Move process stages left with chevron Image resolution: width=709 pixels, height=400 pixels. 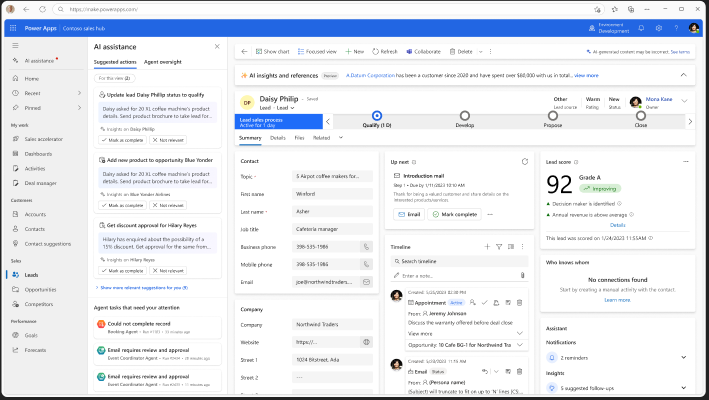[328, 122]
